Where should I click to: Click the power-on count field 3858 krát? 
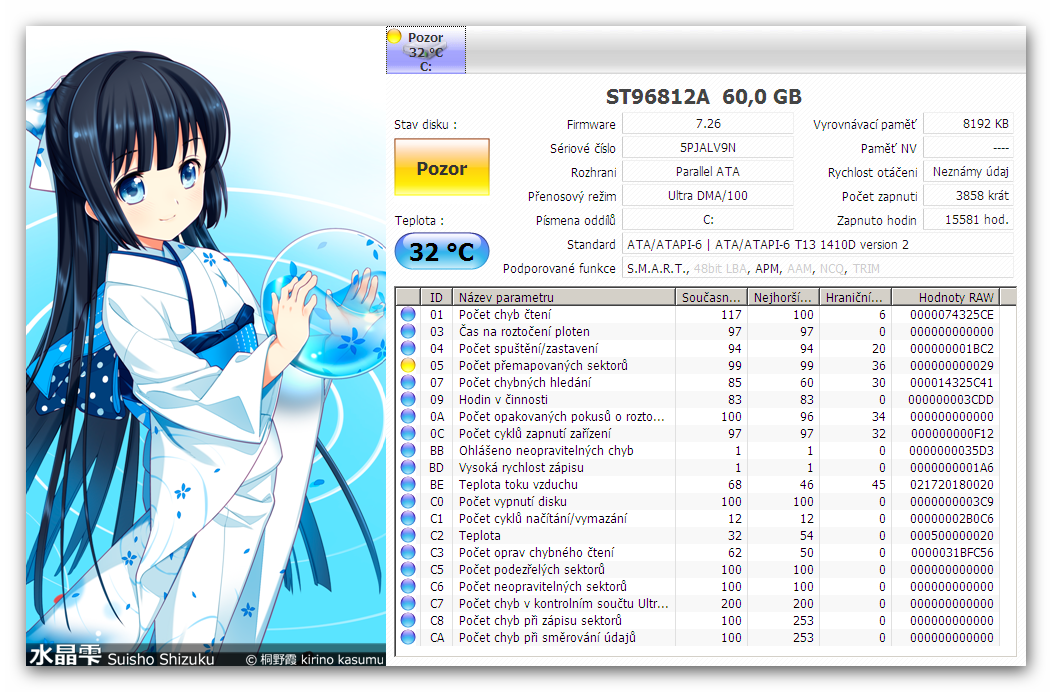[968, 195]
